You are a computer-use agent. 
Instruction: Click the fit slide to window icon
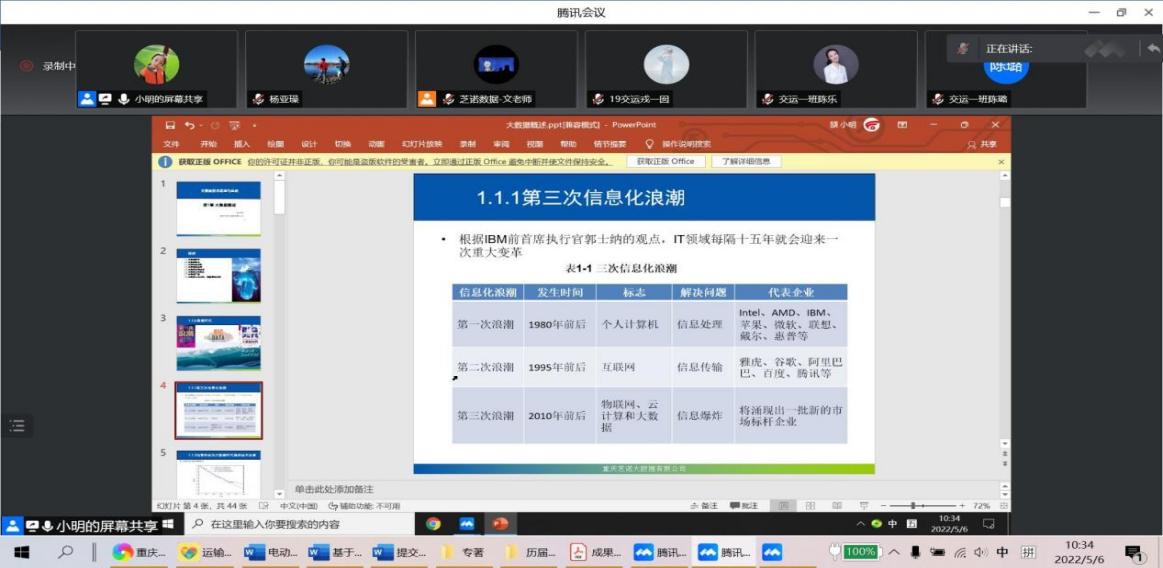[1003, 506]
